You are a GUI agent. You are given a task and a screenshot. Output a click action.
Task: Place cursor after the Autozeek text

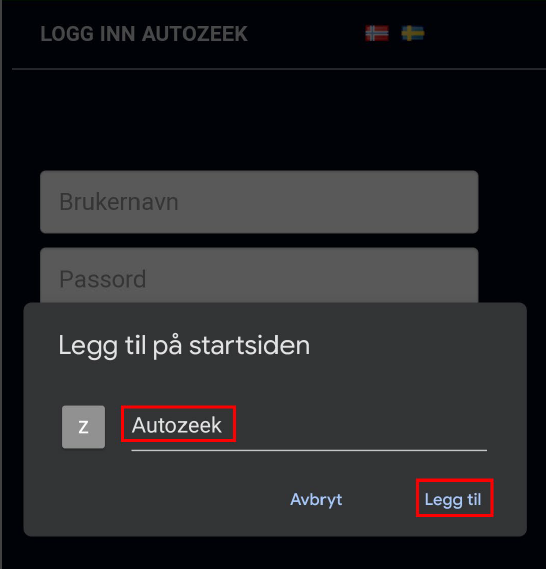[x=223, y=425]
